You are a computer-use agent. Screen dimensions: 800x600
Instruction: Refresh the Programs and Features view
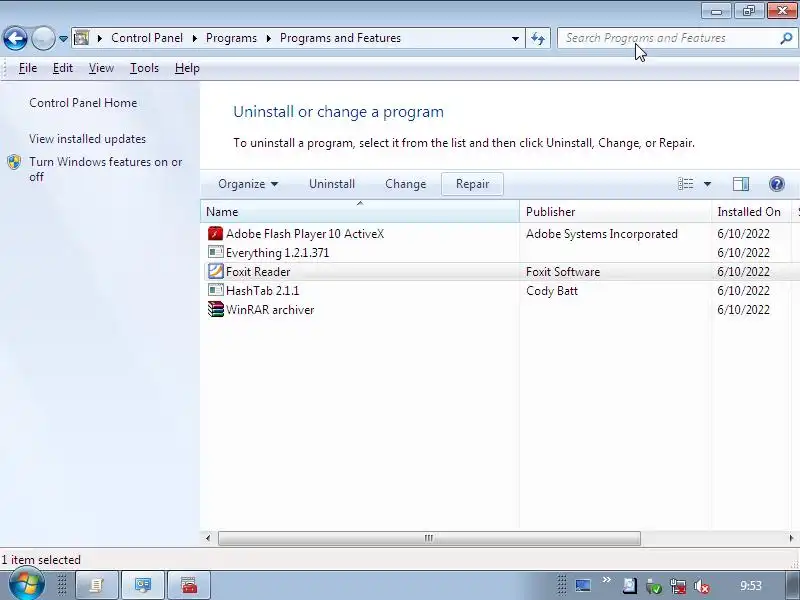(538, 38)
